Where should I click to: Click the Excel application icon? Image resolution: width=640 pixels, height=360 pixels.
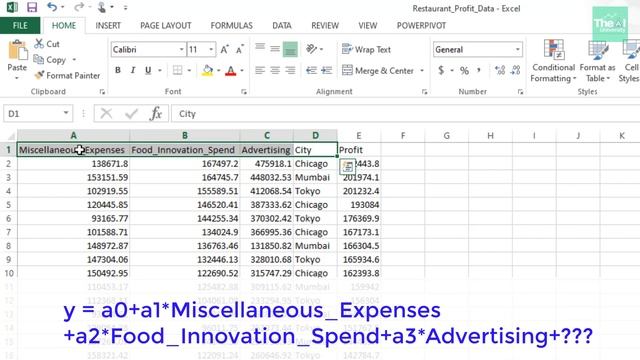coord(12,7)
